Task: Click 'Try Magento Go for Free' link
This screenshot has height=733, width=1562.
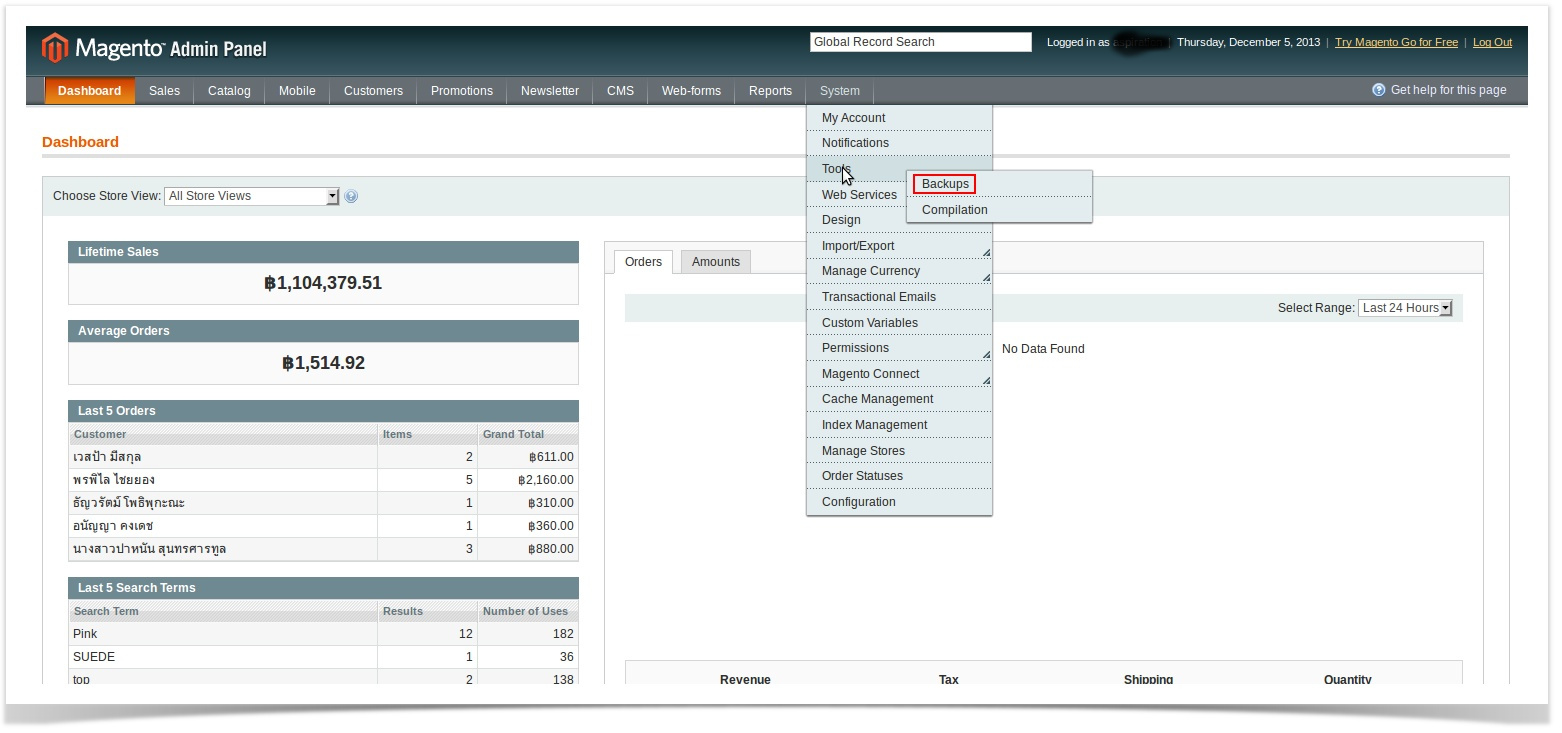Action: pyautogui.click(x=1396, y=42)
